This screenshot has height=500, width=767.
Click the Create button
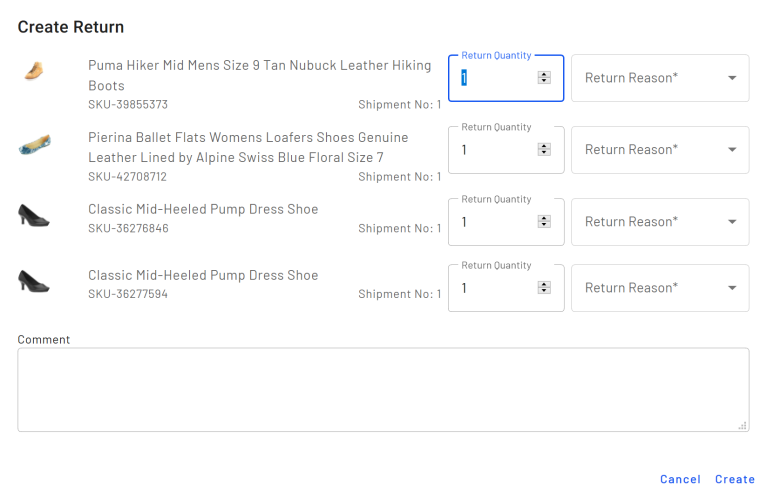pyautogui.click(x=734, y=480)
